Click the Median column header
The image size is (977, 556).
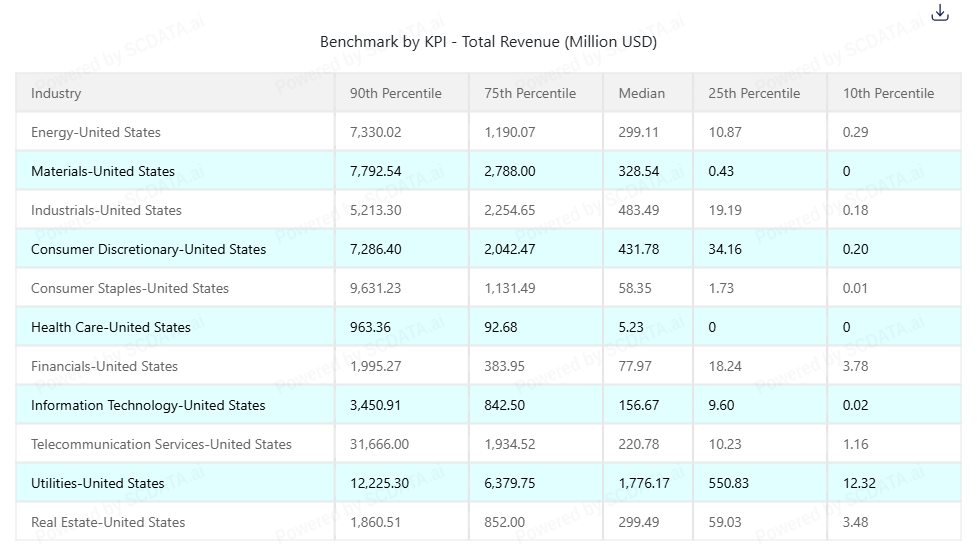point(641,93)
